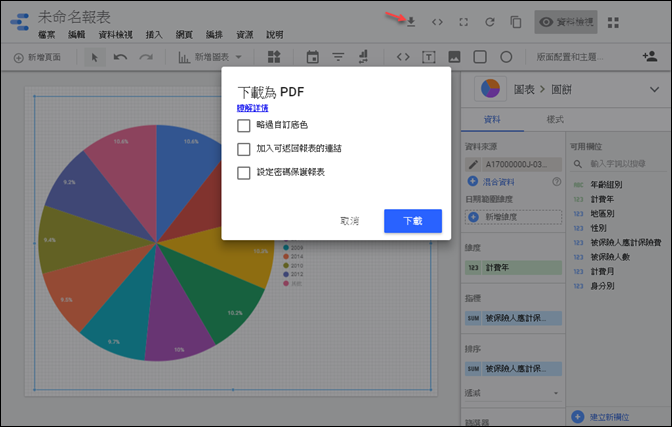Image resolution: width=672 pixels, height=427 pixels.
Task: Click 新增維度 button
Action: (513, 217)
